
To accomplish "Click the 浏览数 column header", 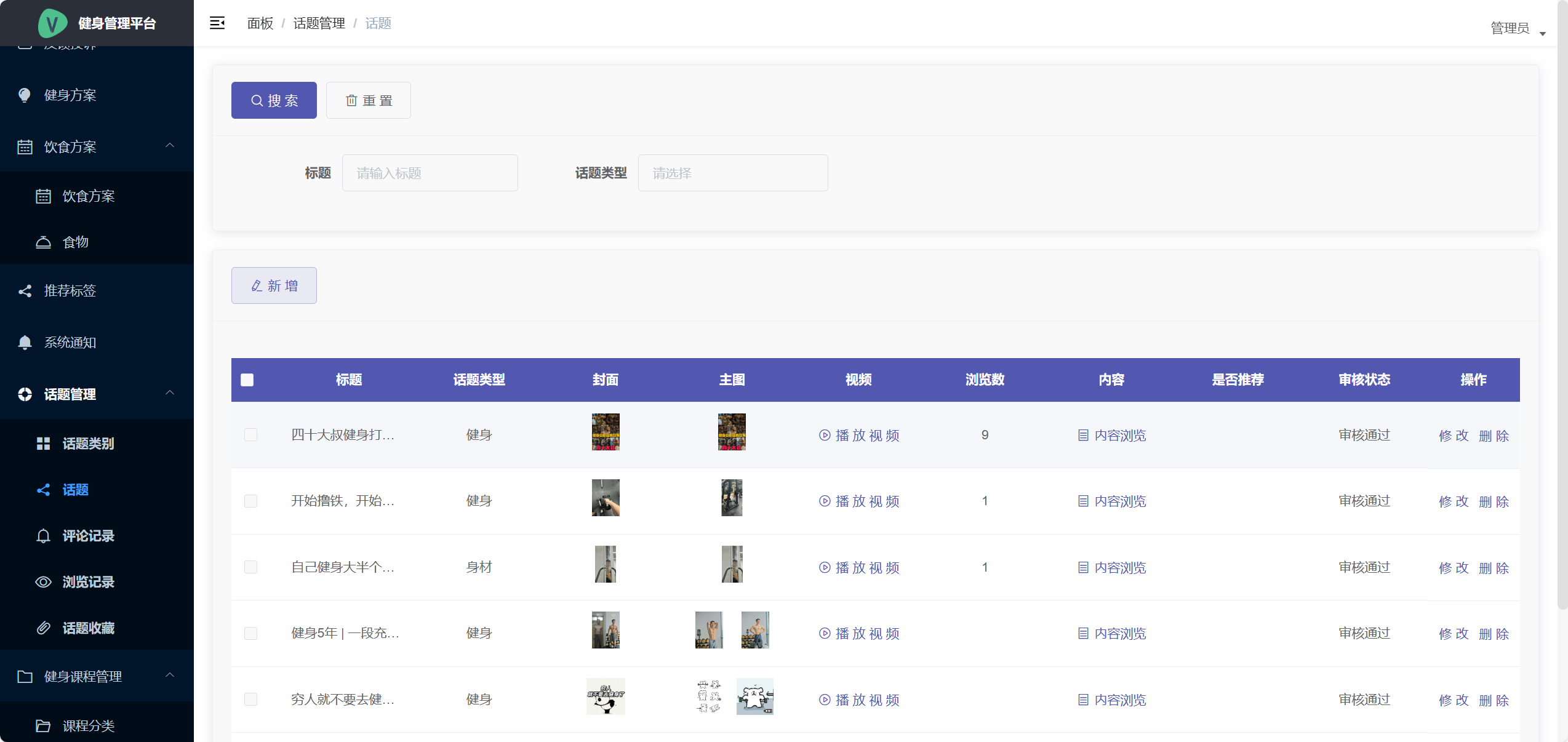I will [985, 380].
